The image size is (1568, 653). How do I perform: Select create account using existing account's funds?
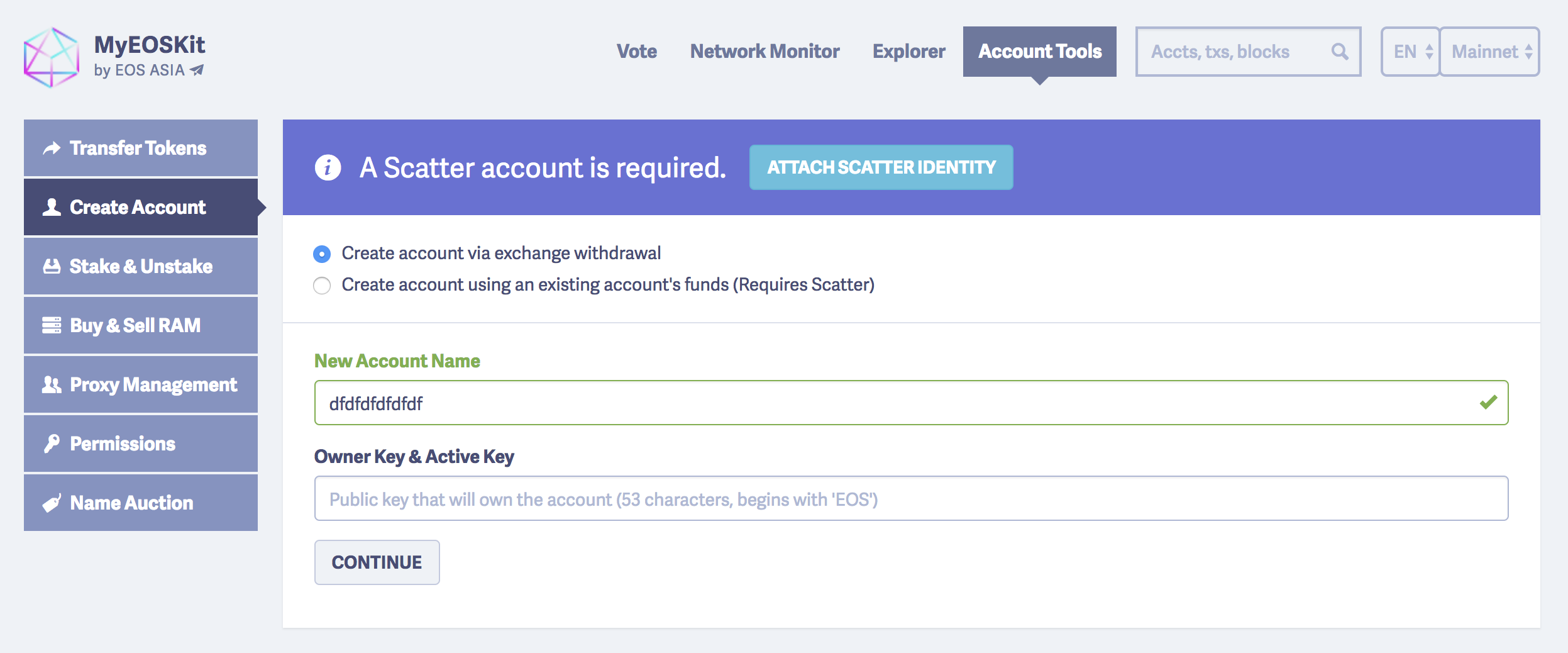click(322, 286)
